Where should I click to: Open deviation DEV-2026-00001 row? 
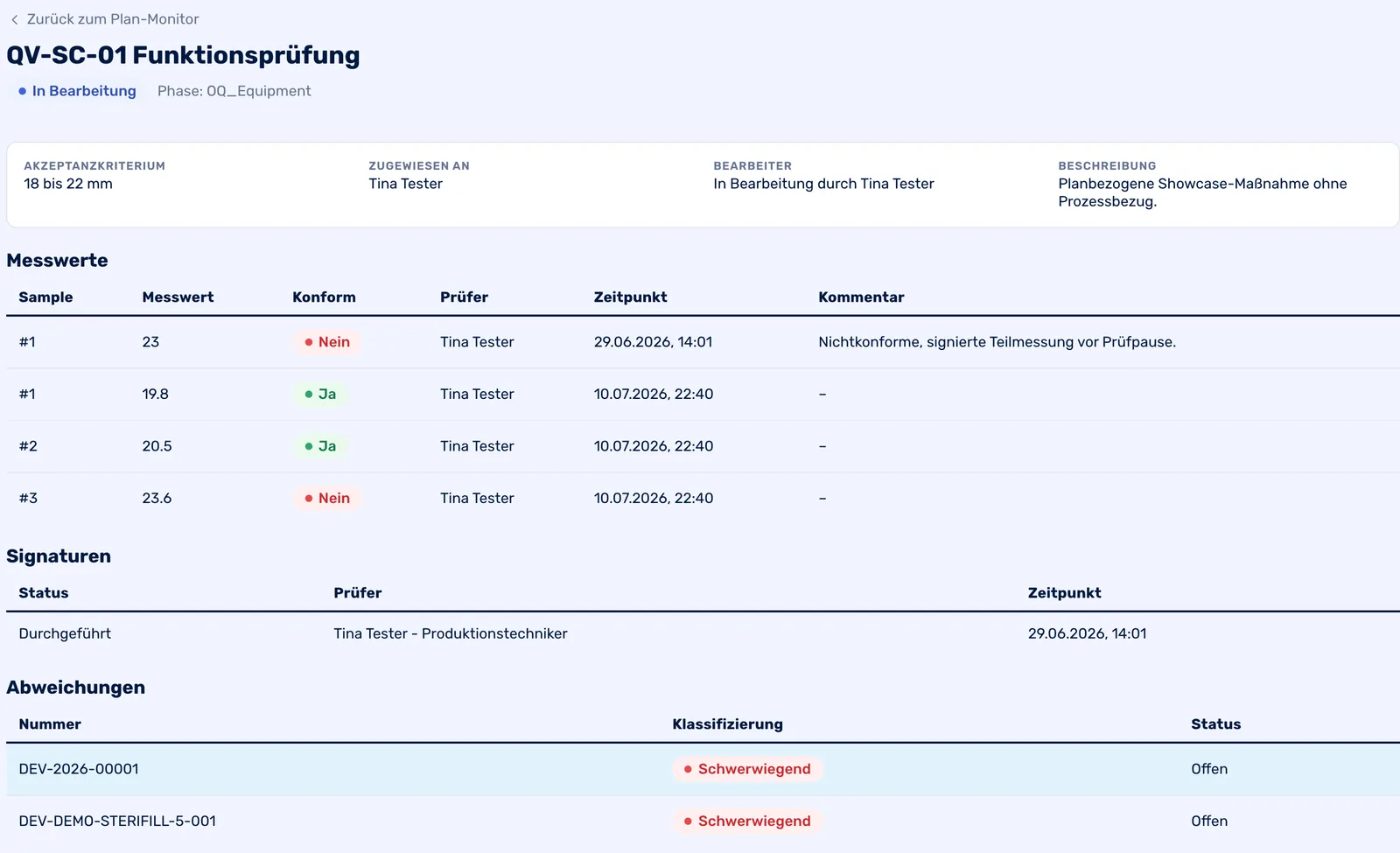click(703, 769)
